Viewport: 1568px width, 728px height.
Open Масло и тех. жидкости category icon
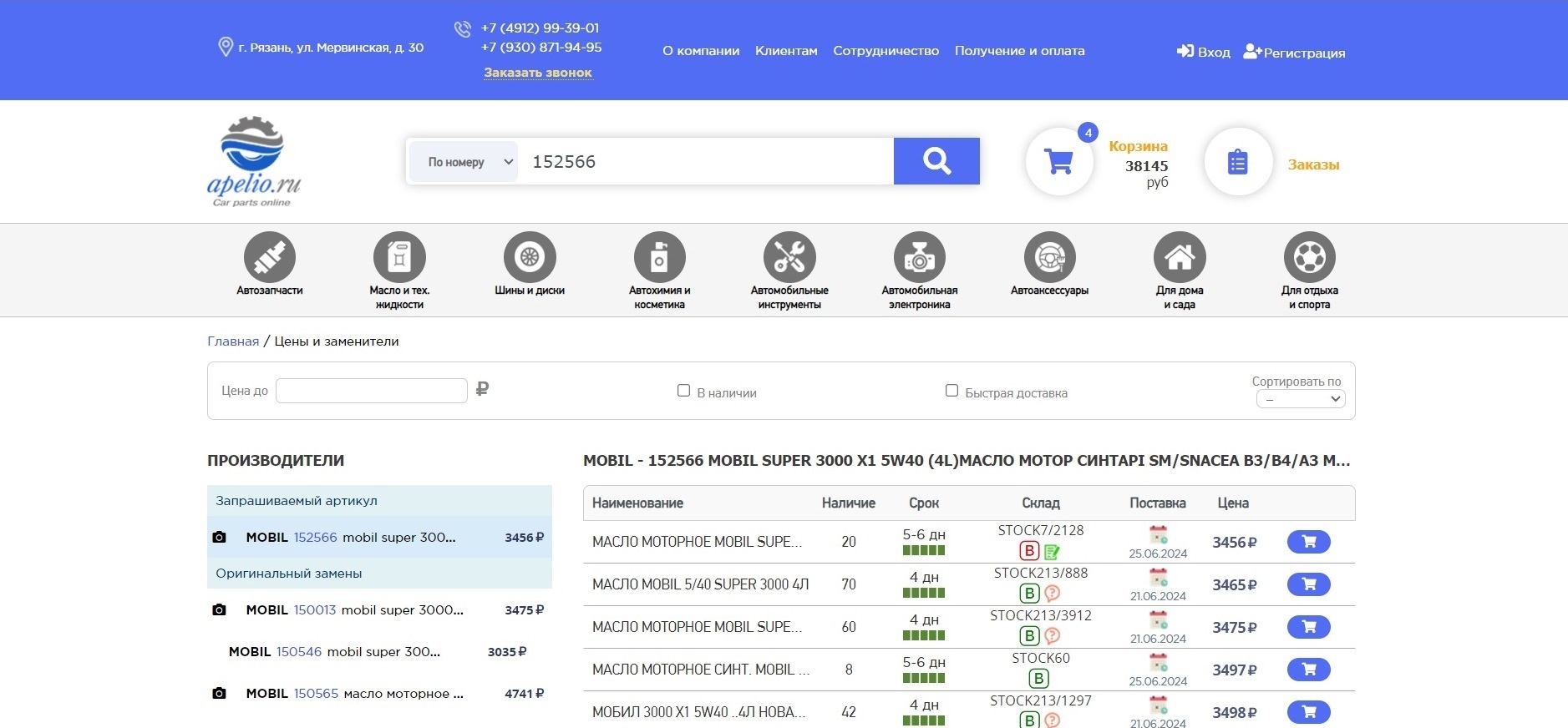pos(399,257)
